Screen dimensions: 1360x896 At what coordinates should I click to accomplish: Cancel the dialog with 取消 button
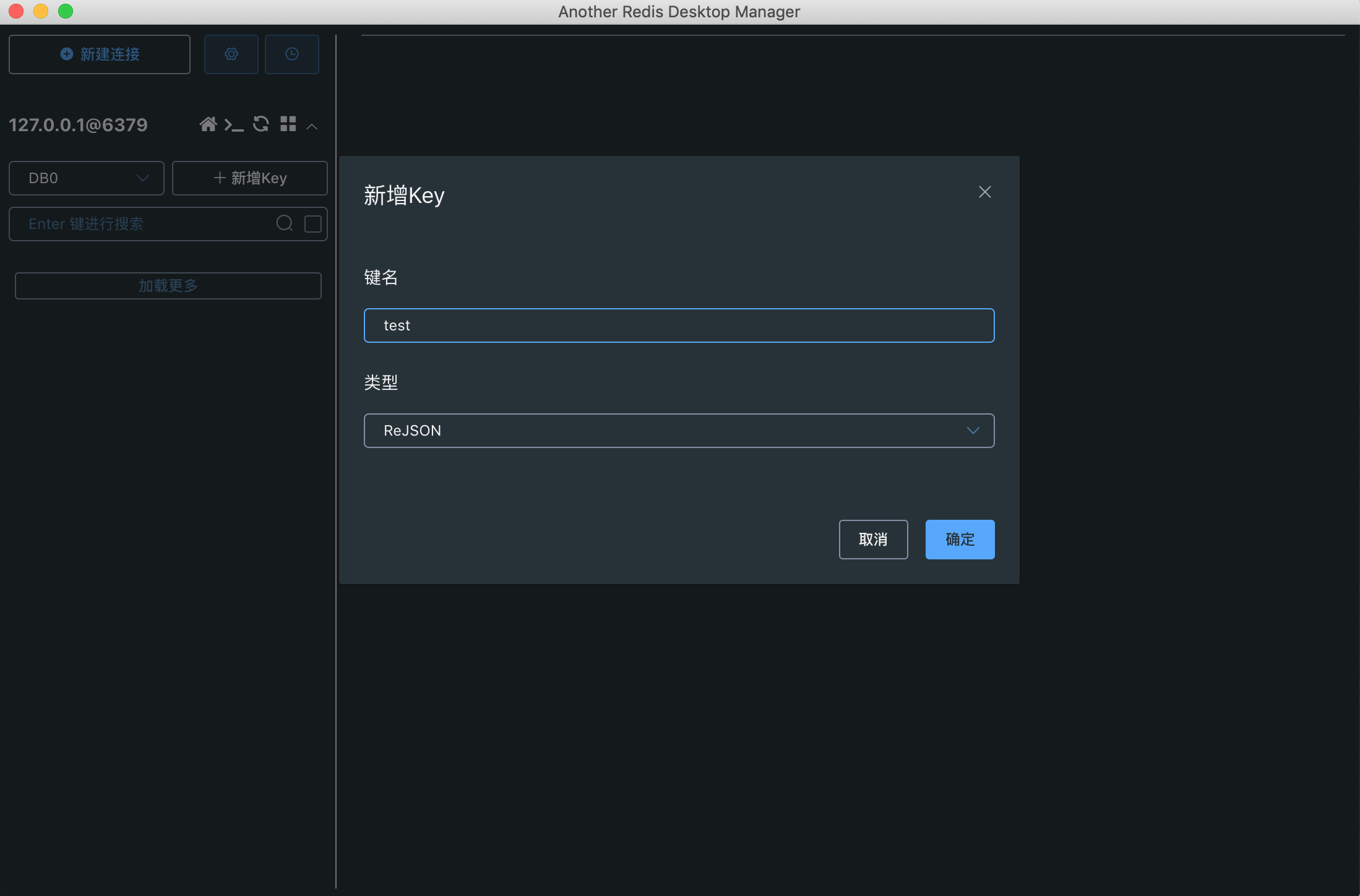coord(873,539)
